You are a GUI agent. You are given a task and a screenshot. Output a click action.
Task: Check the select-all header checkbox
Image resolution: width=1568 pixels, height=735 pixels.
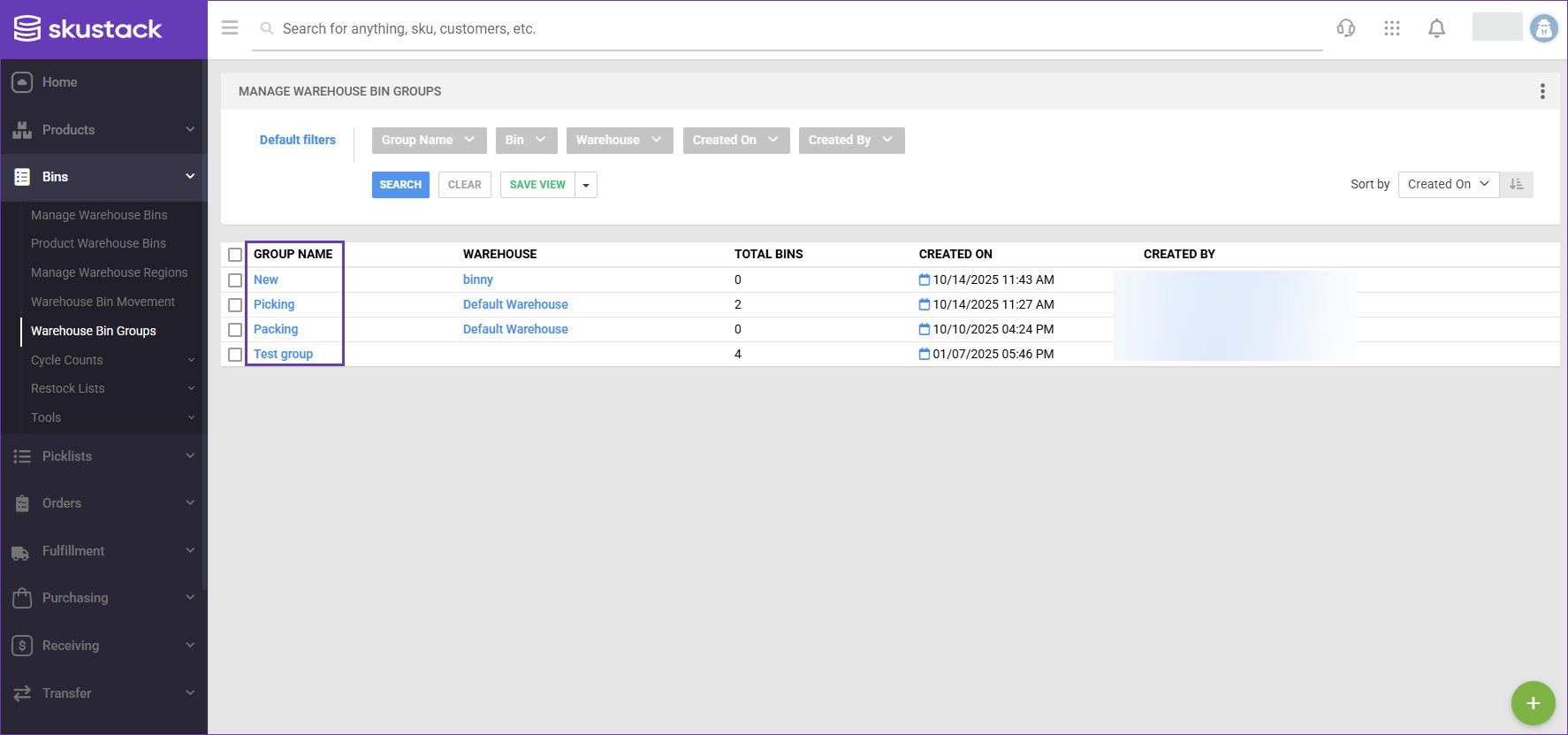click(235, 255)
